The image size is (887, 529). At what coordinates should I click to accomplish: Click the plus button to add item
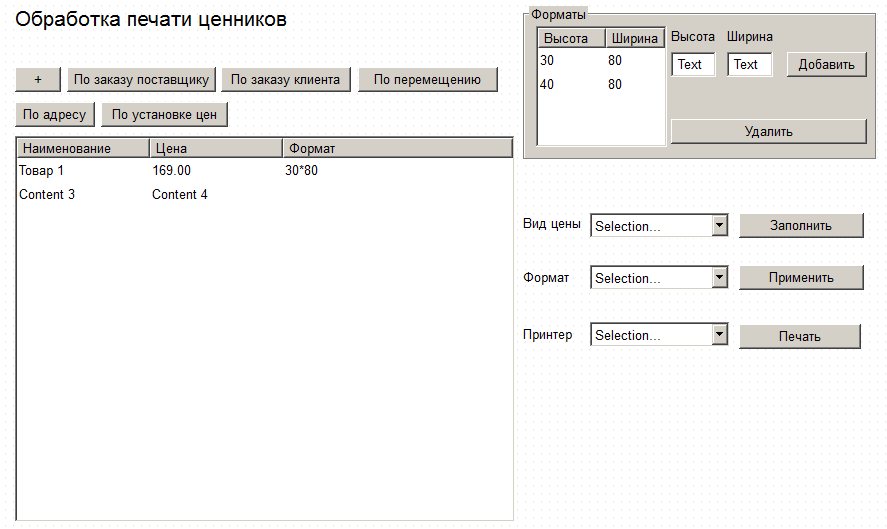[x=38, y=80]
